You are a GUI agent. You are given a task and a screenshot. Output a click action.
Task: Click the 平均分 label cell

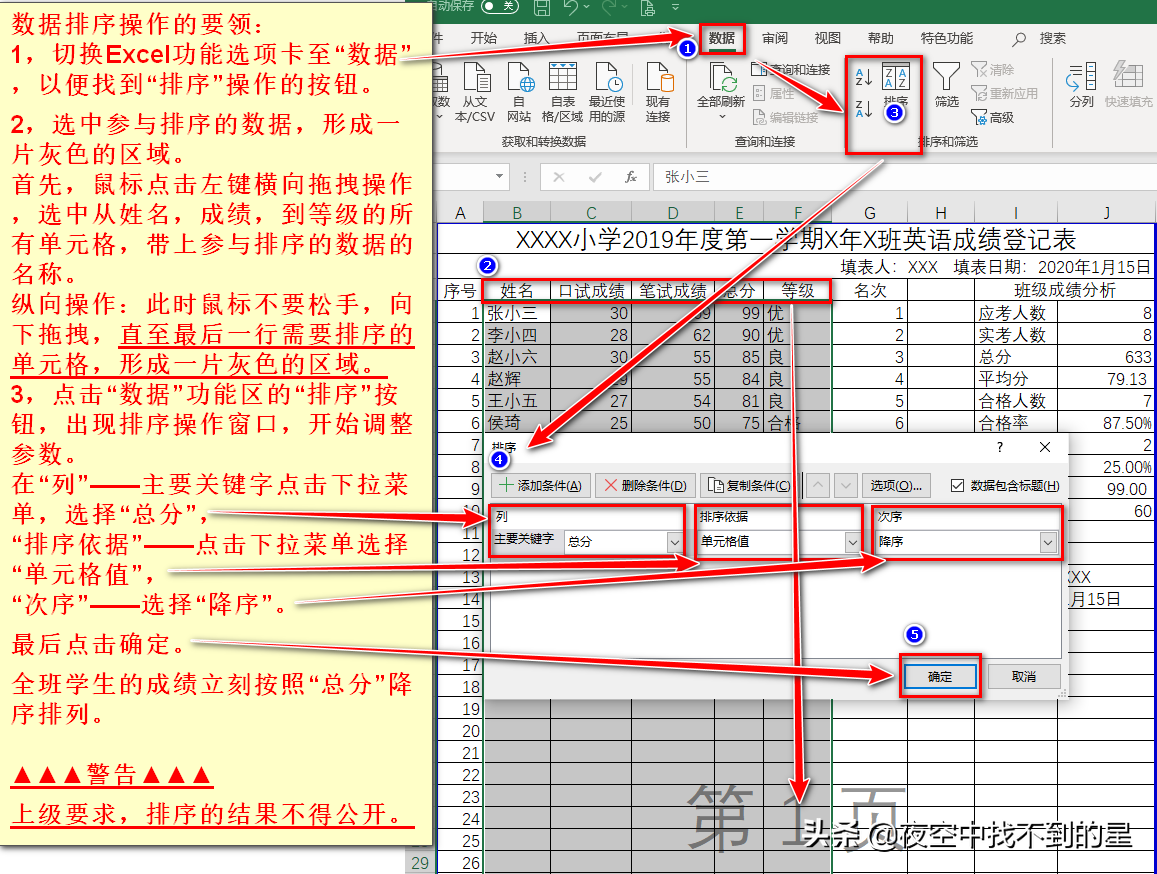(x=1016, y=379)
